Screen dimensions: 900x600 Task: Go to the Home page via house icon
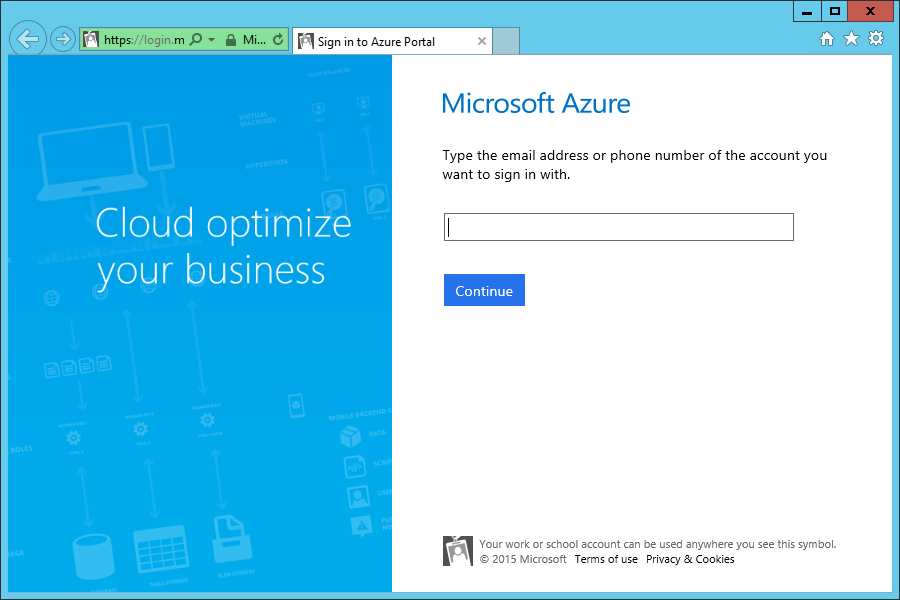[827, 39]
